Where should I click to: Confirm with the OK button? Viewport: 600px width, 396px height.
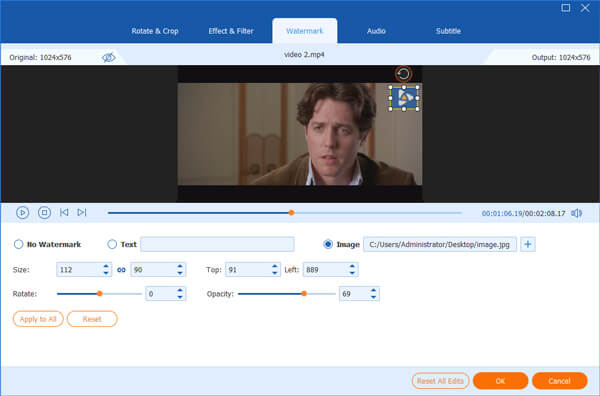click(500, 381)
